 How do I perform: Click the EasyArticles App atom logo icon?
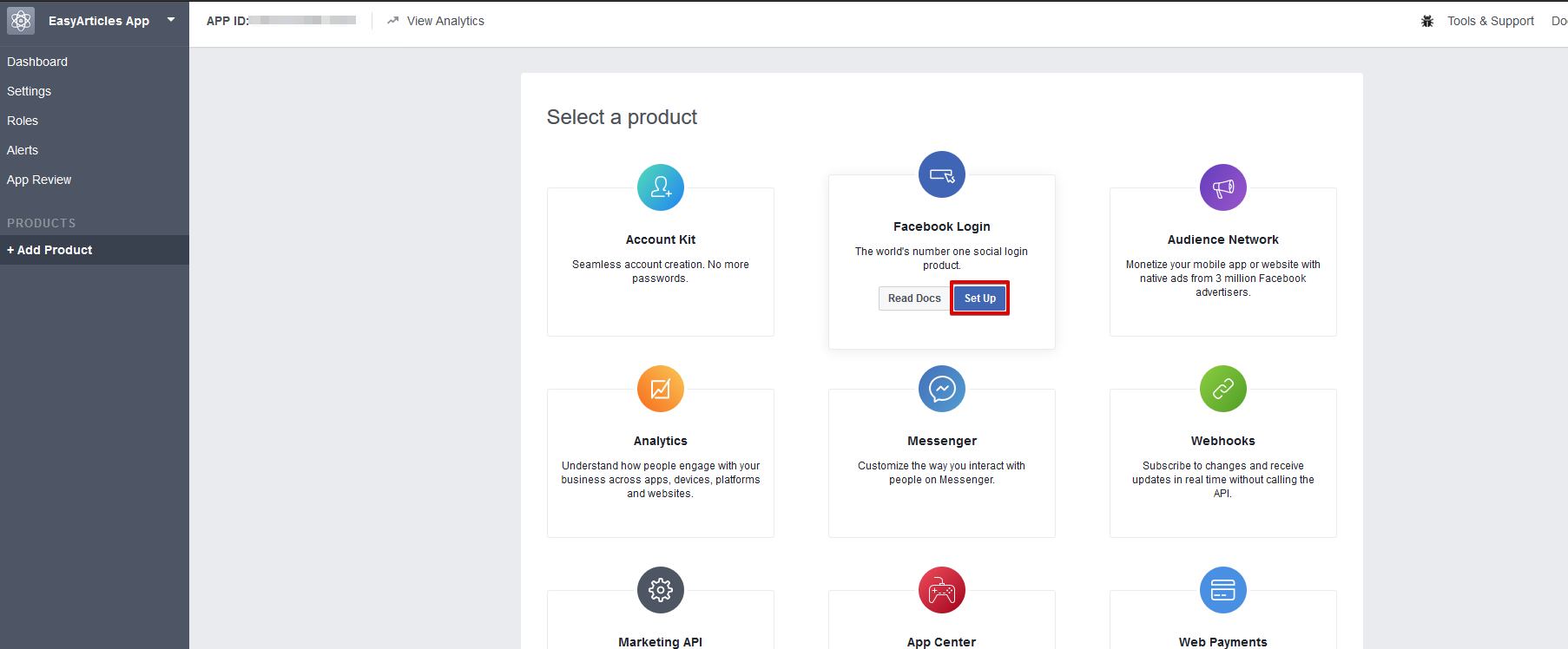[21, 21]
